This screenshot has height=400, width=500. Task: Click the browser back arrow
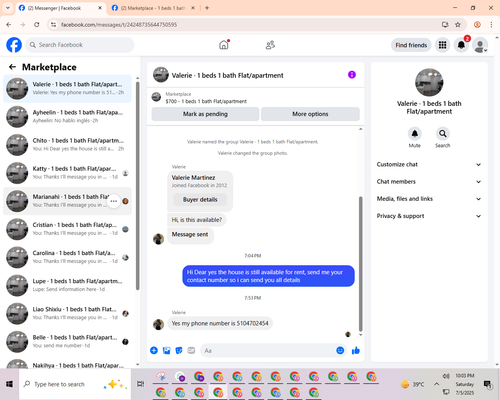9,25
